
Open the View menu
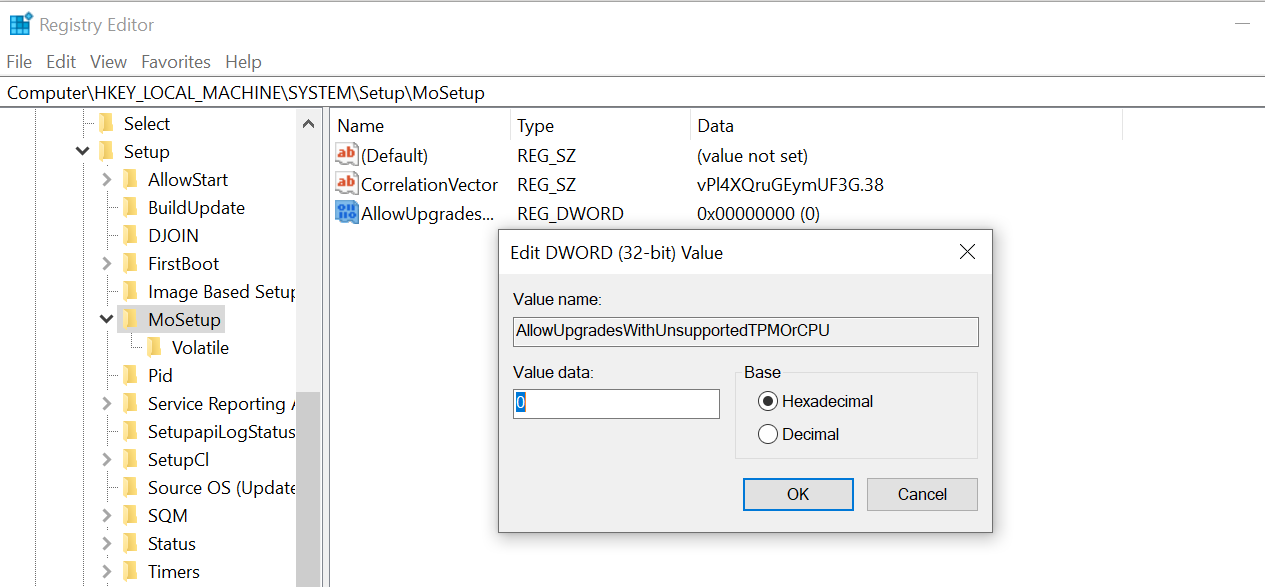pyautogui.click(x=108, y=61)
